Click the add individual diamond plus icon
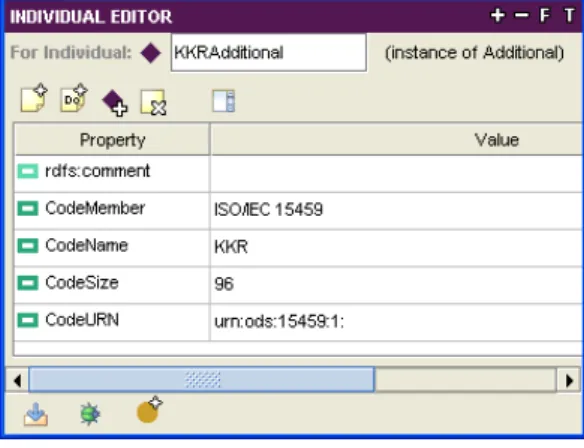The height and width of the screenshot is (448, 584). click(x=115, y=102)
